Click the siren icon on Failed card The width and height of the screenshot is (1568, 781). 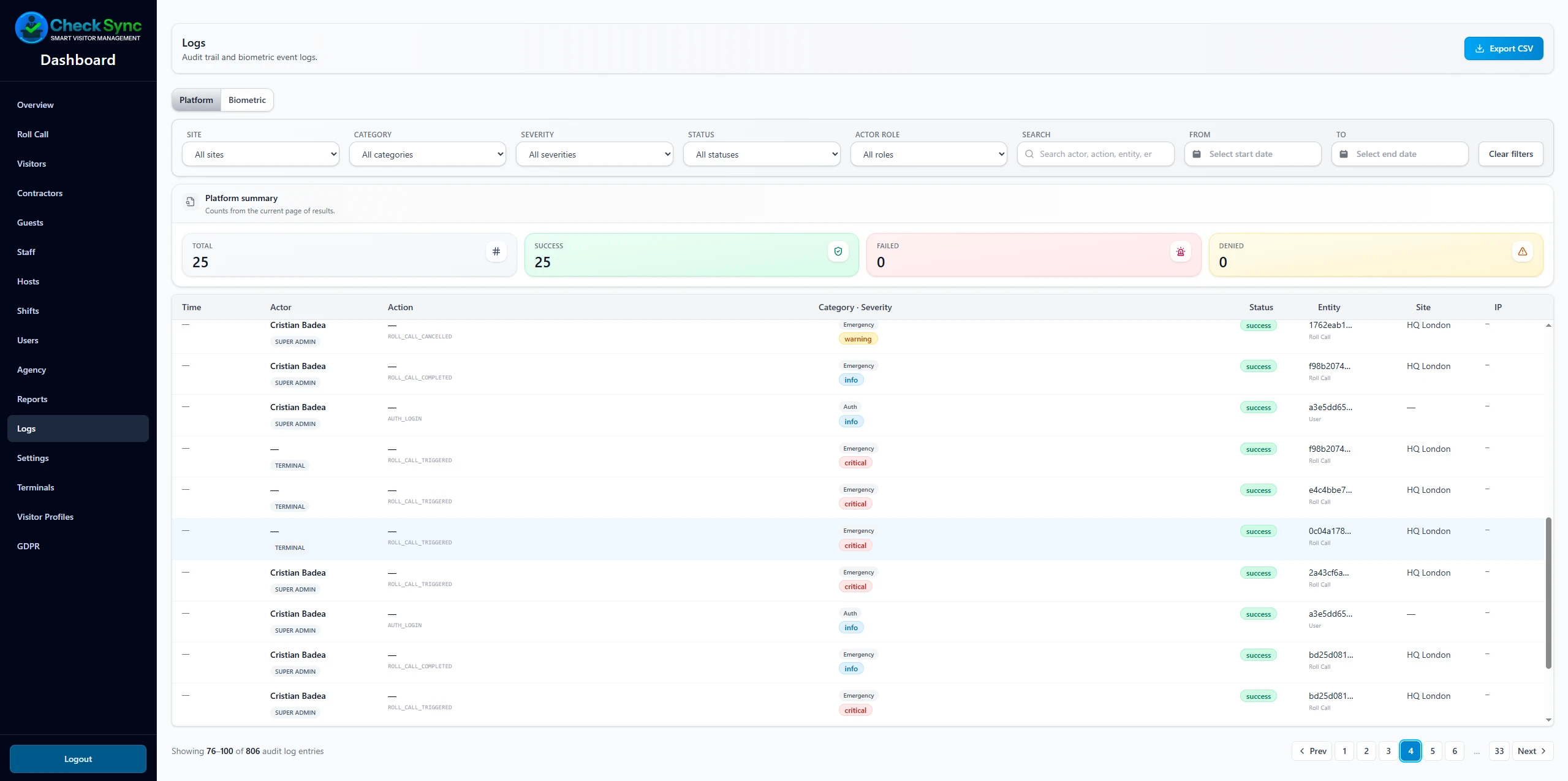click(1181, 251)
